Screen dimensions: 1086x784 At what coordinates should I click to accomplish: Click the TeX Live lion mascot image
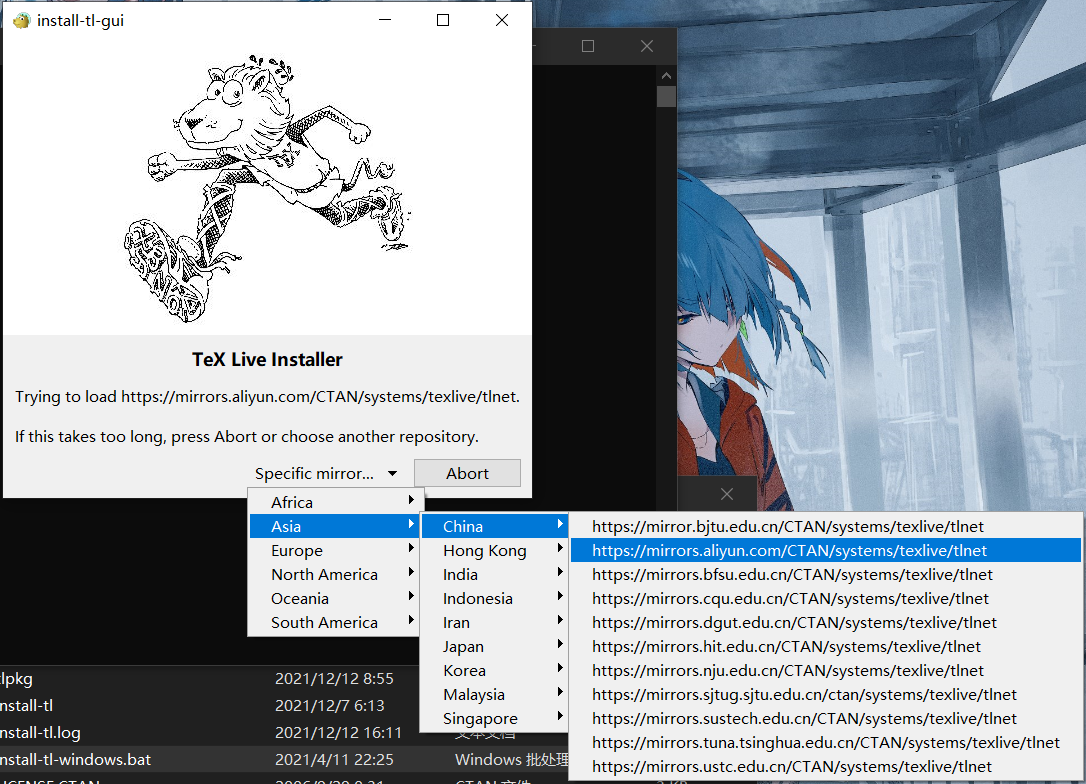pos(267,188)
